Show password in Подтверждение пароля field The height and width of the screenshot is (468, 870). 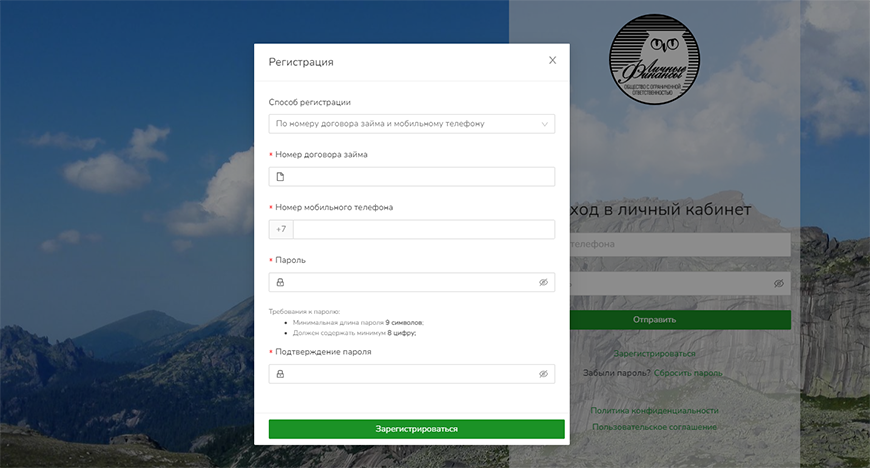pos(543,374)
